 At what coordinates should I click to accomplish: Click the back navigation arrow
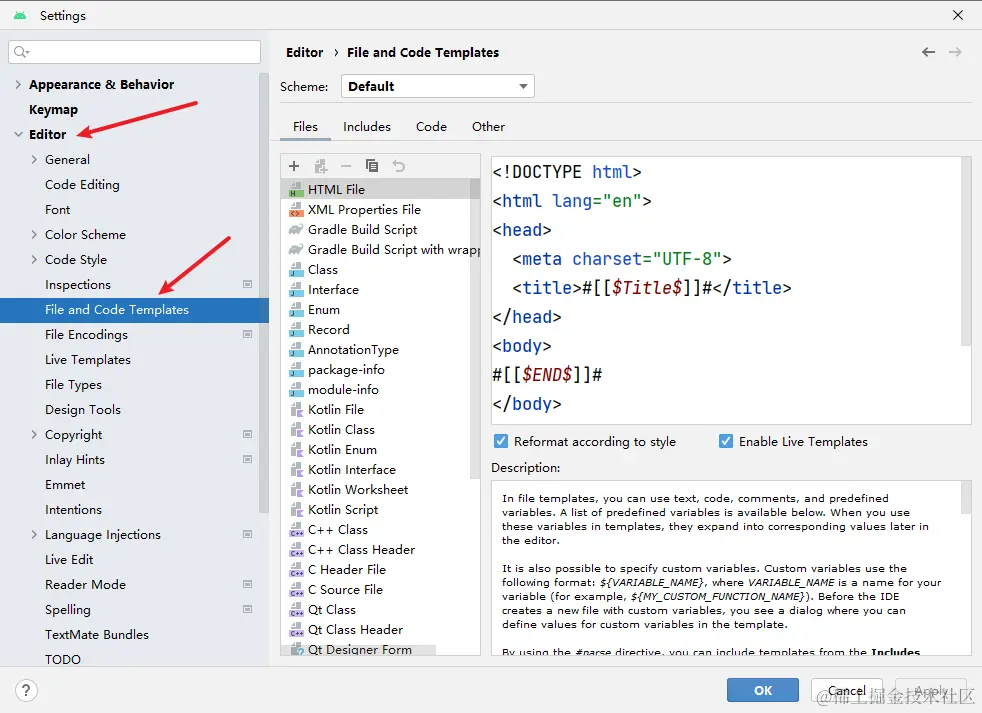coord(928,52)
